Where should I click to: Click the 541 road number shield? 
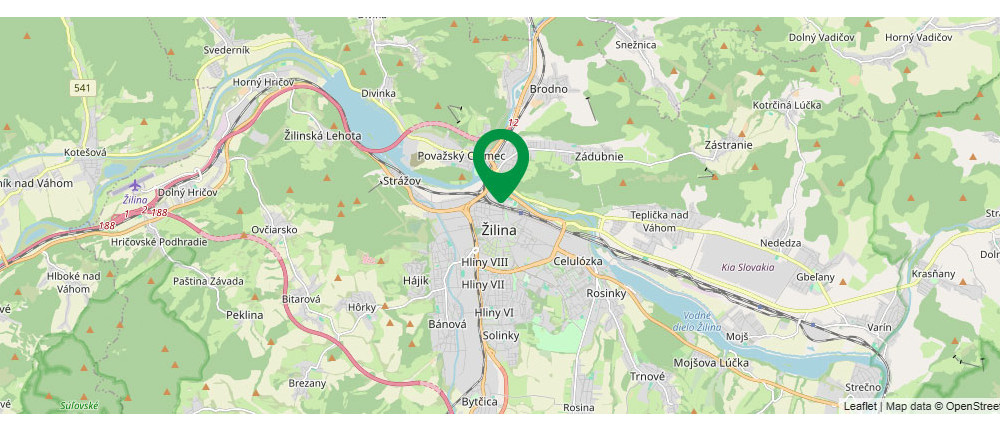[x=84, y=88]
